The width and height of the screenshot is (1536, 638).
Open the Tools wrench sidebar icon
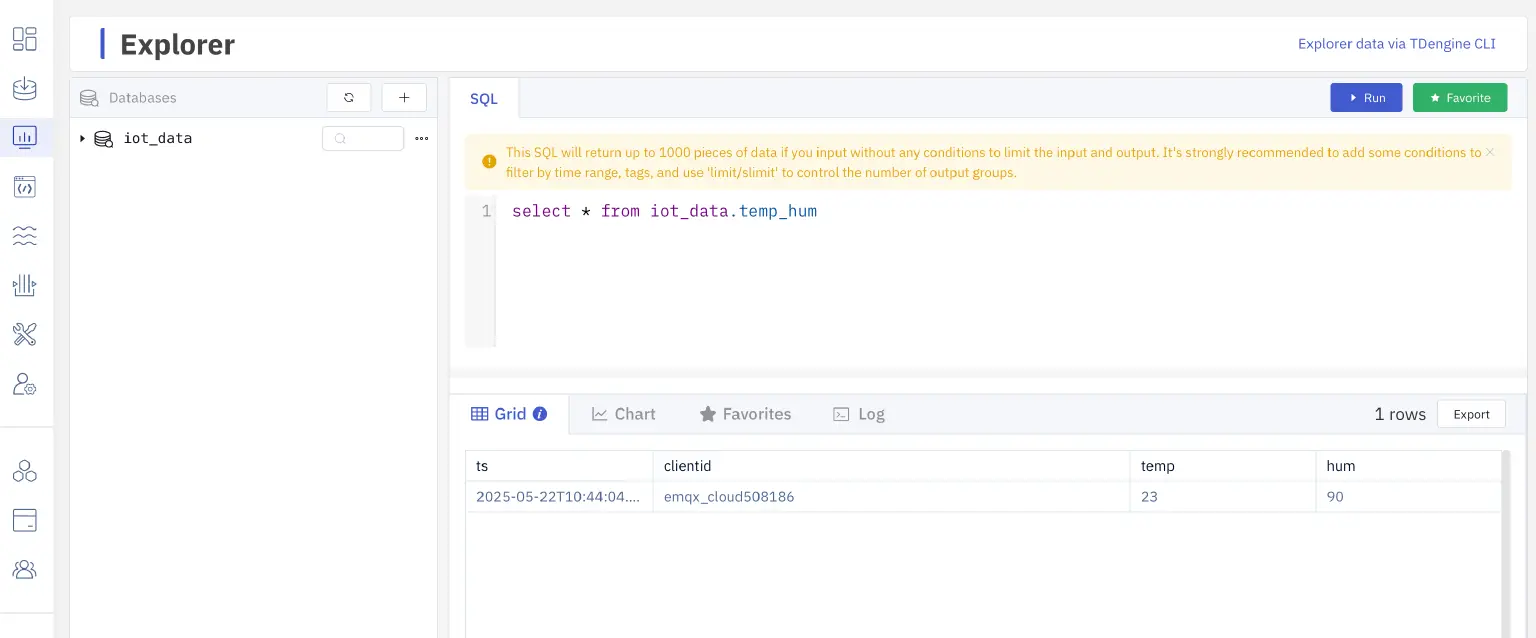click(x=24, y=334)
